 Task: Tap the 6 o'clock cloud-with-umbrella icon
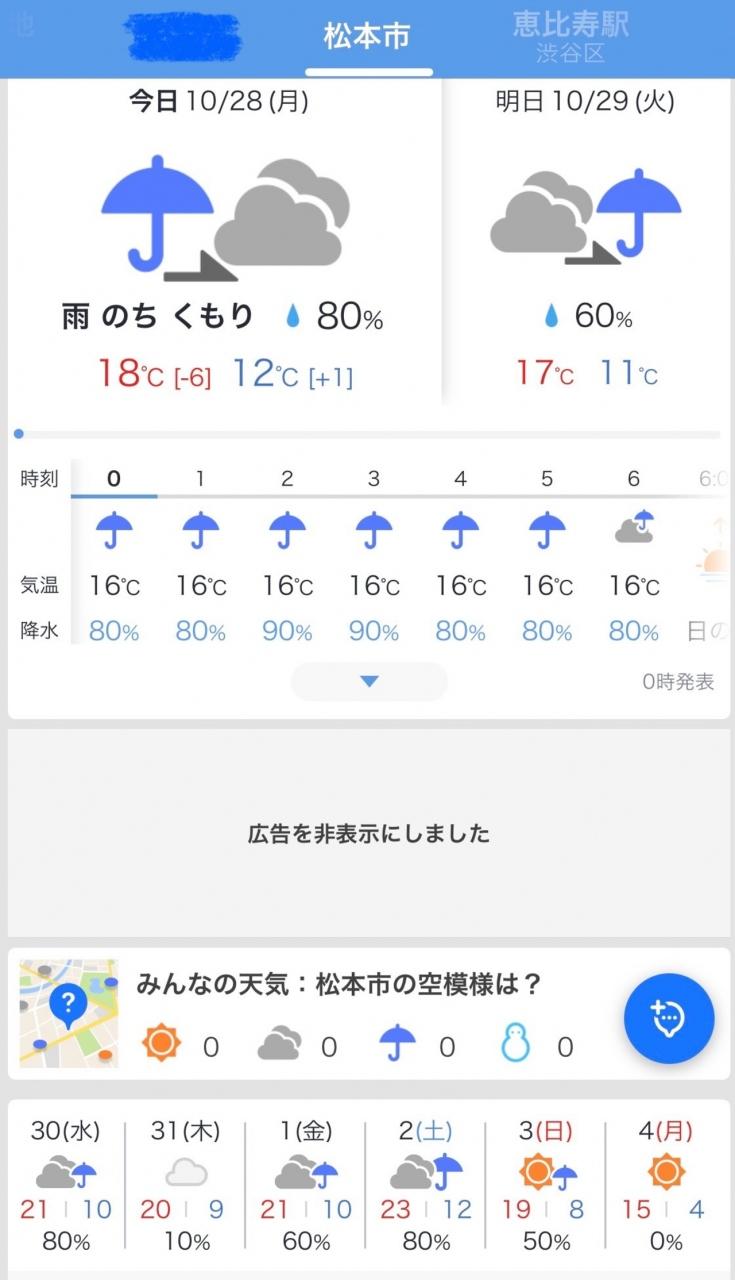(x=634, y=527)
